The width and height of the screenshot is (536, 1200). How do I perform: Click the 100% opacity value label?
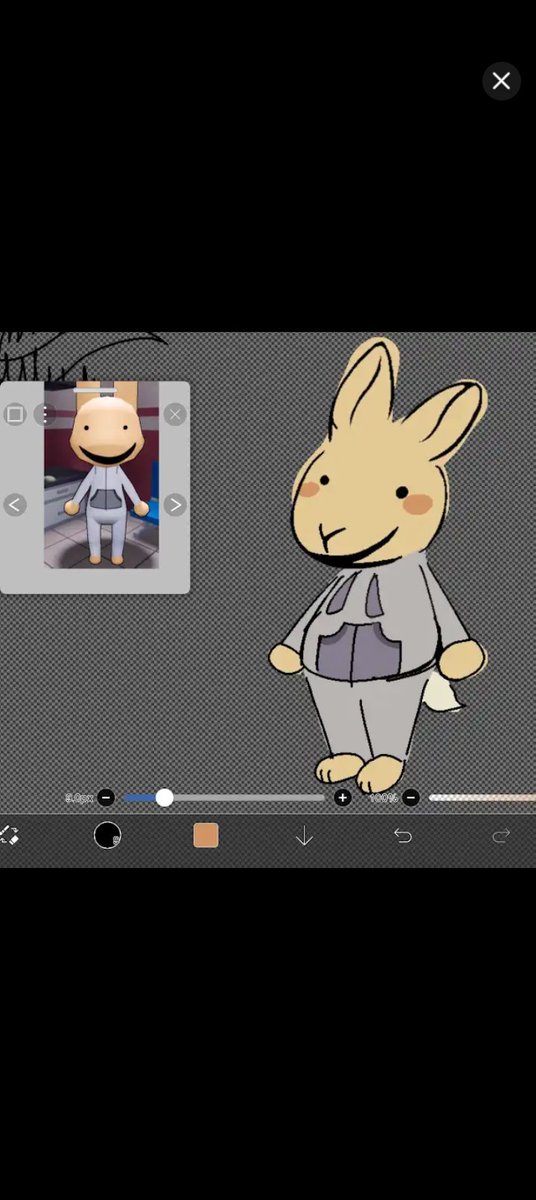pyautogui.click(x=383, y=798)
